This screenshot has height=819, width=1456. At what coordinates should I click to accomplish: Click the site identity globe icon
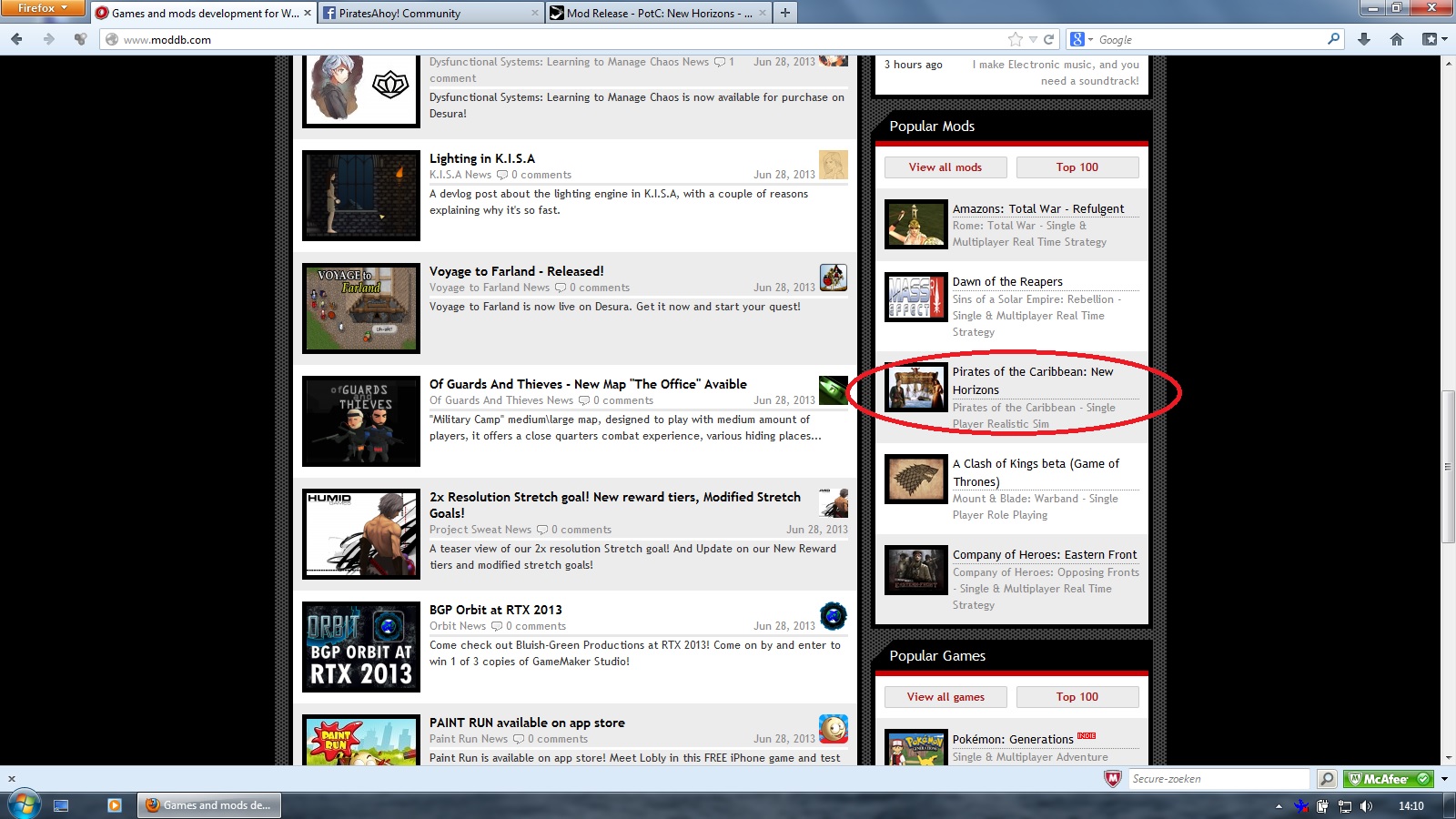point(112,39)
